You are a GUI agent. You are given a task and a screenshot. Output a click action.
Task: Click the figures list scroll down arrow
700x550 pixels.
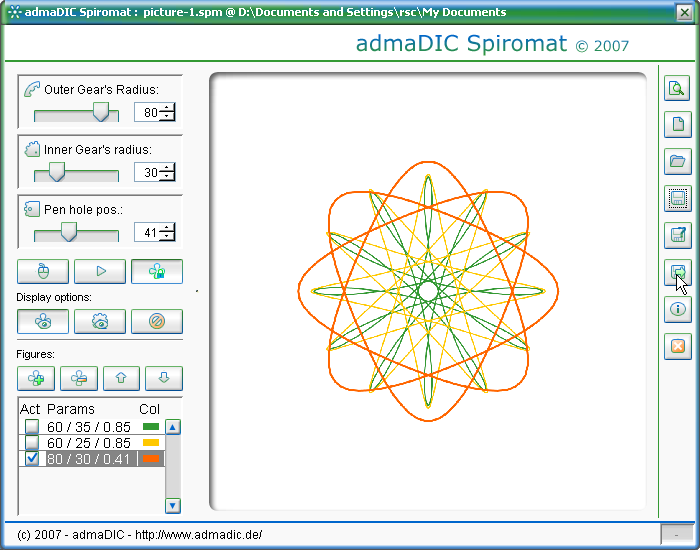pos(173,506)
